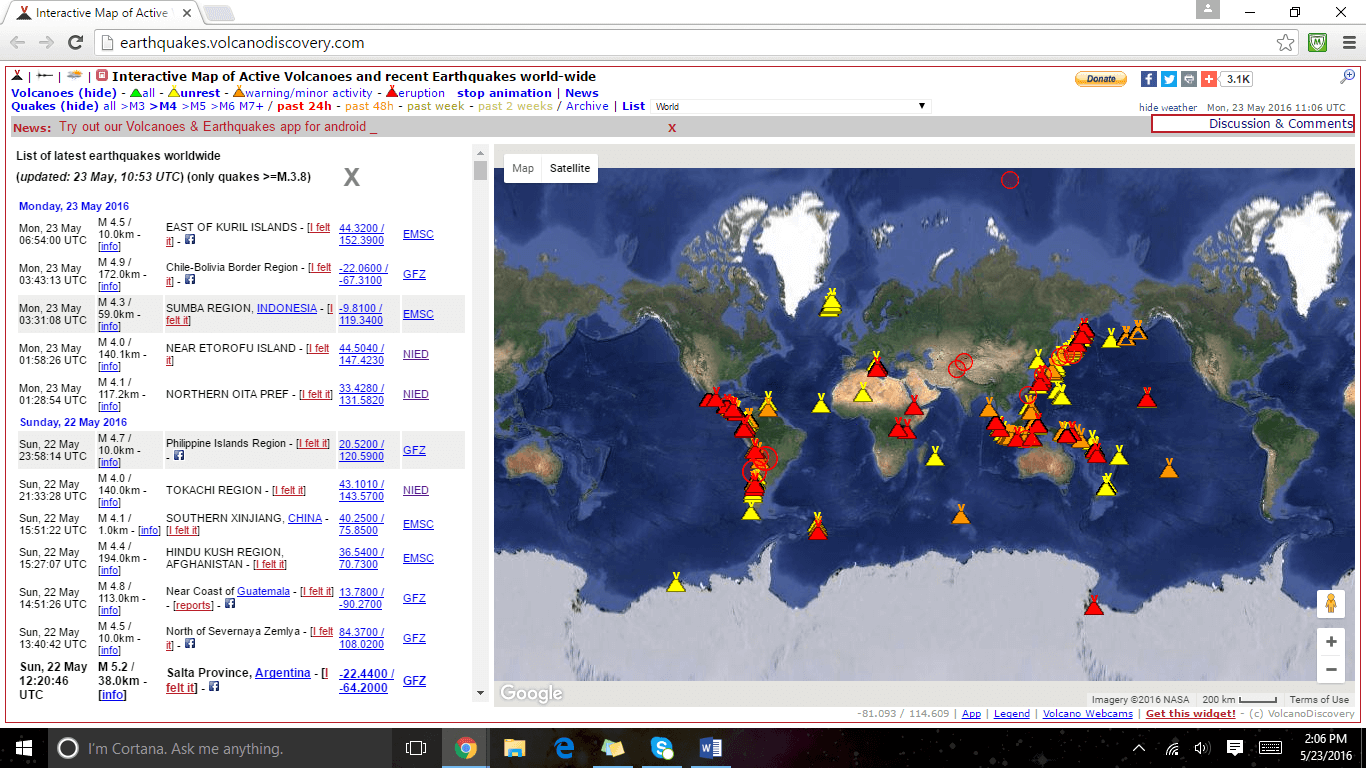Click Facebook icon in Philippine Islands row
Viewport: 1366px width, 768px height.
(x=179, y=456)
